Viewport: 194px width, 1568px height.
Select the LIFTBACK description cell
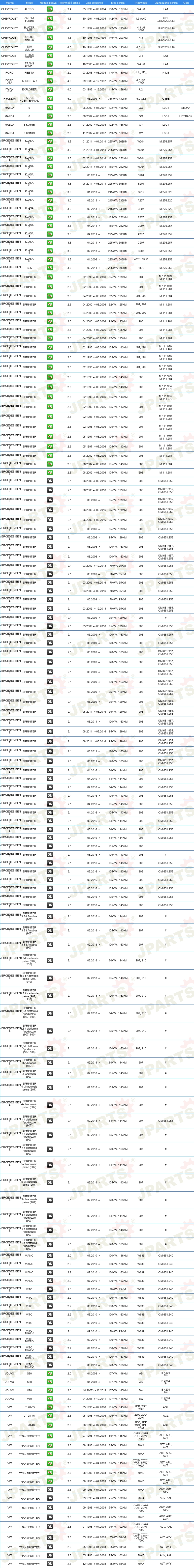coord(186,116)
